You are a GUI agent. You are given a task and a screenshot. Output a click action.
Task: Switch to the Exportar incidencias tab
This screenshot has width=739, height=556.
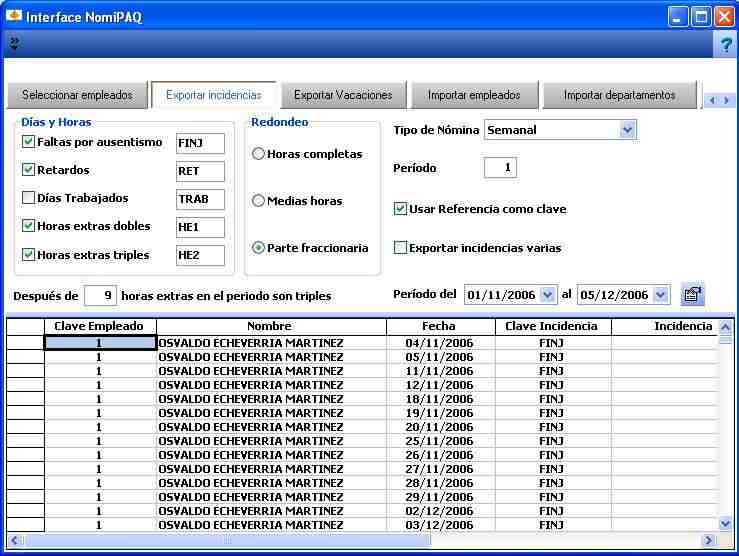click(x=214, y=95)
